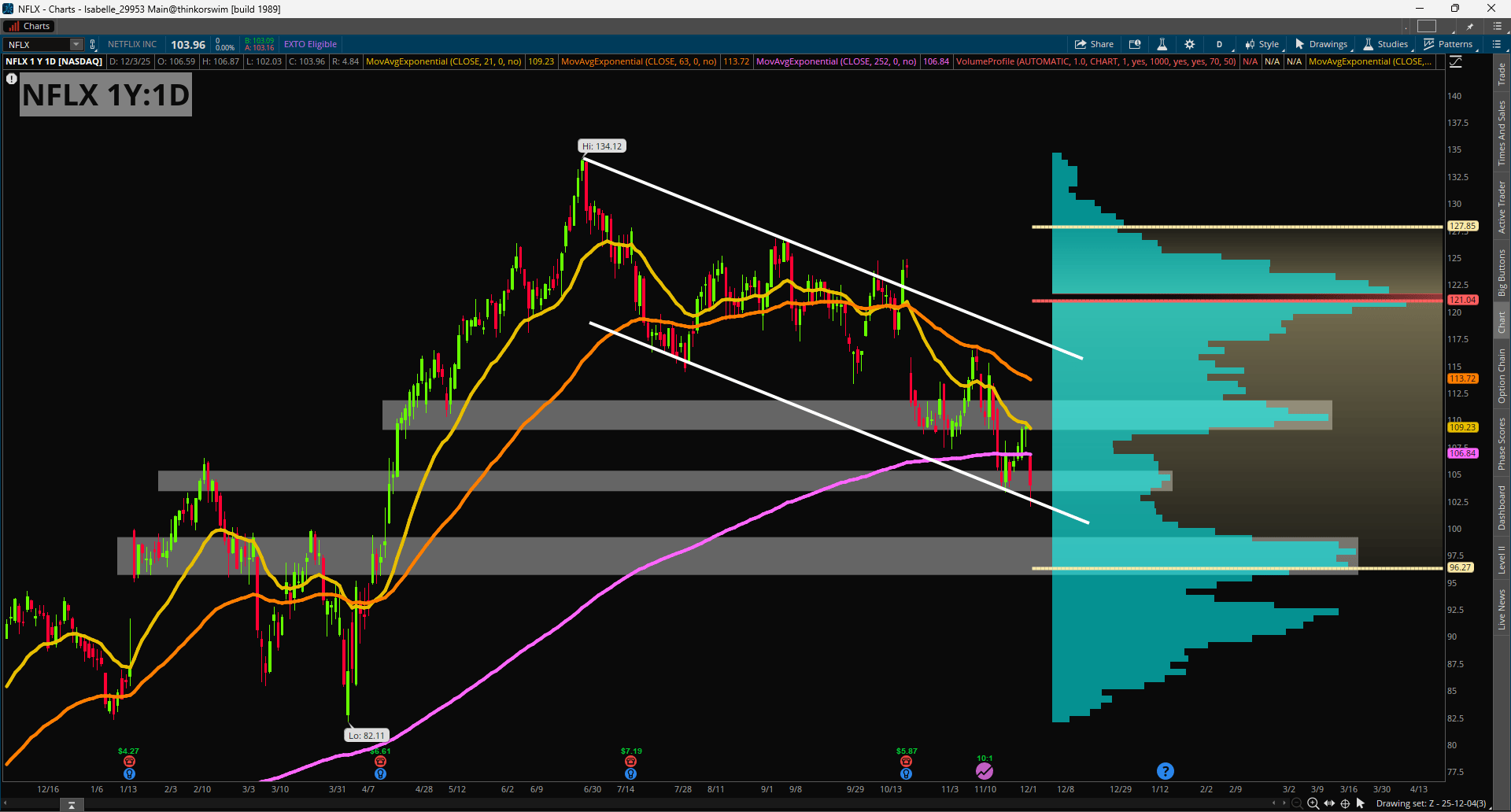Click the zoom in magnifier icon

point(1313,803)
